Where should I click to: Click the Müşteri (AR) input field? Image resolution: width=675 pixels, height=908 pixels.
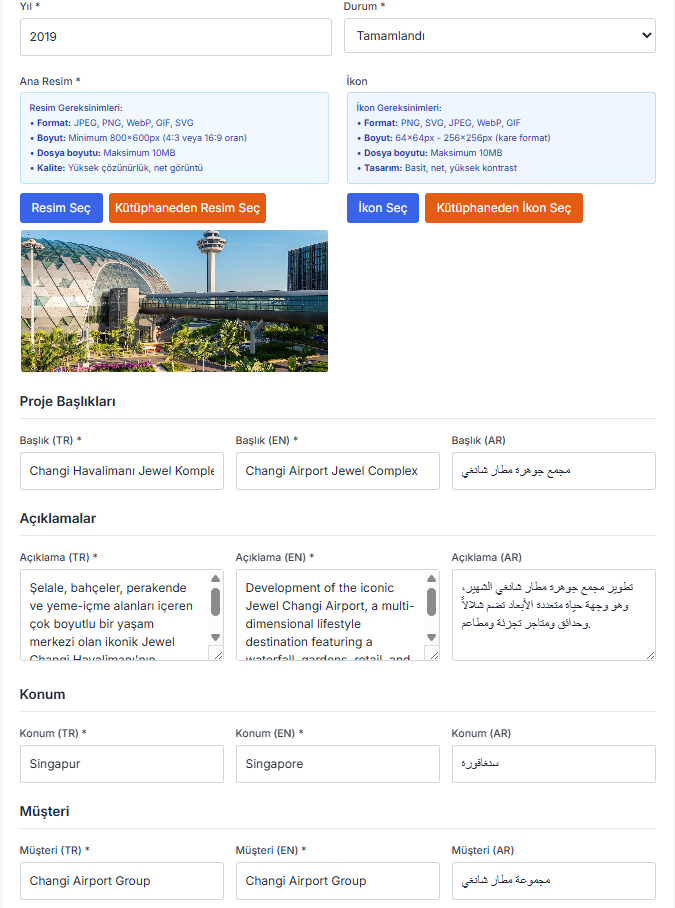[x=553, y=881]
